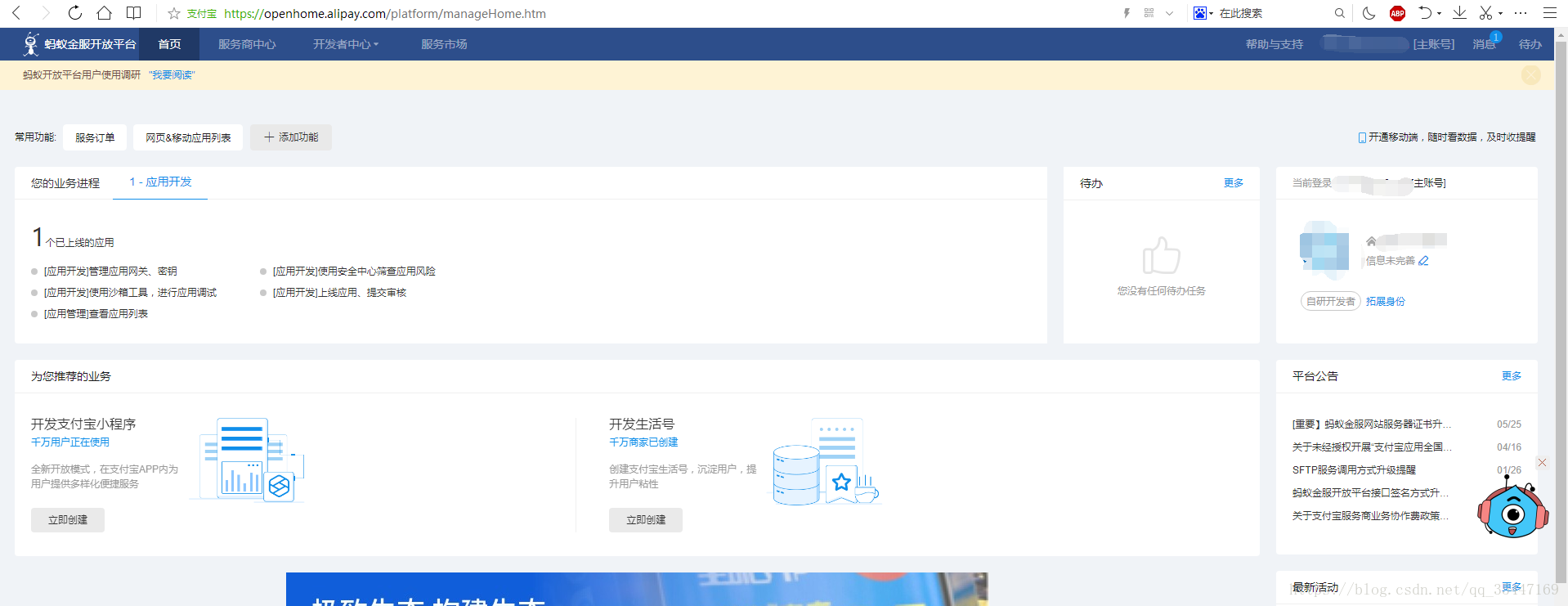Open the Baidu search engine selector
The height and width of the screenshot is (606, 1568).
pyautogui.click(x=1203, y=13)
